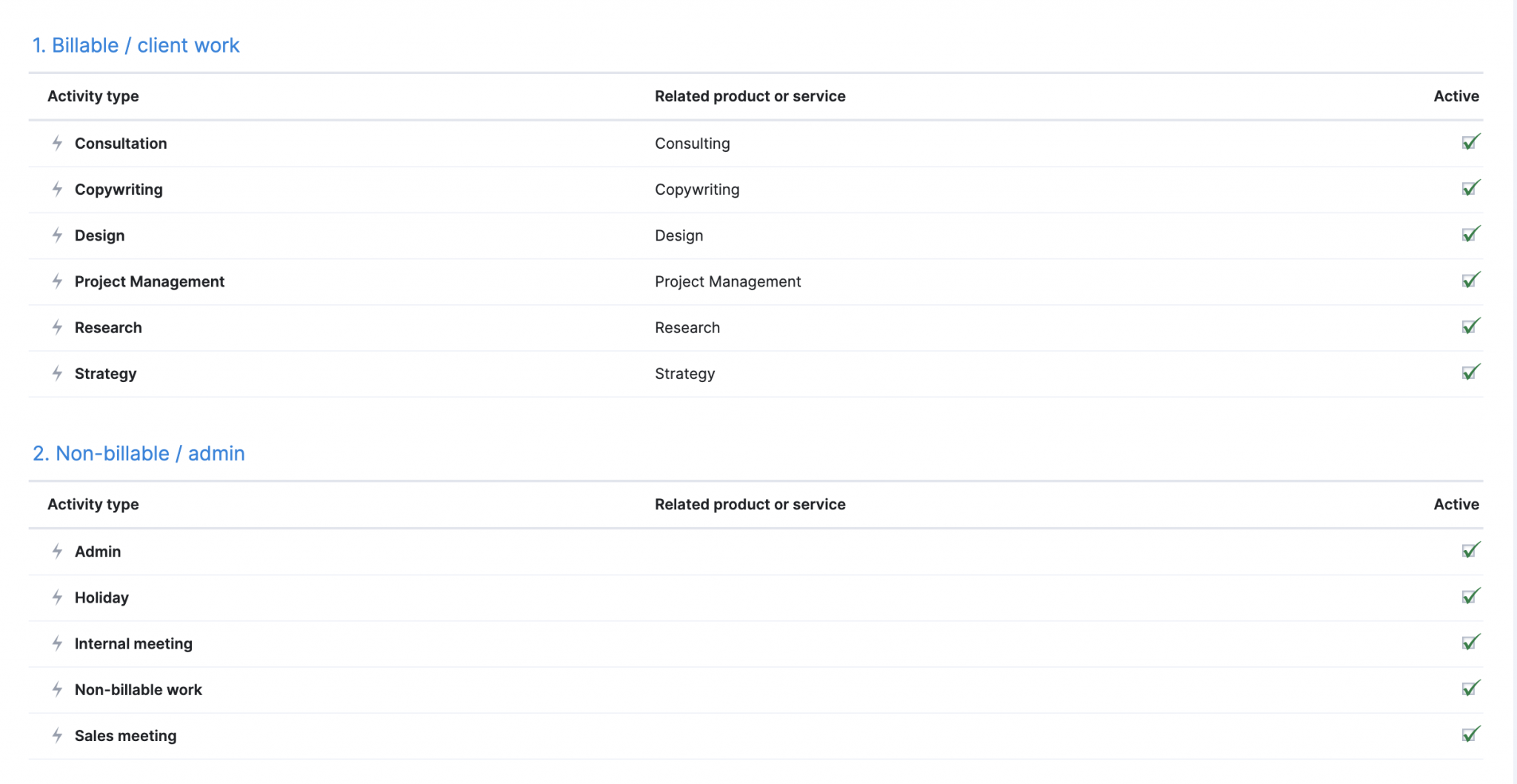This screenshot has width=1517, height=784.
Task: Click the lightning icon beside Sales meeting
Action: pyautogui.click(x=58, y=736)
